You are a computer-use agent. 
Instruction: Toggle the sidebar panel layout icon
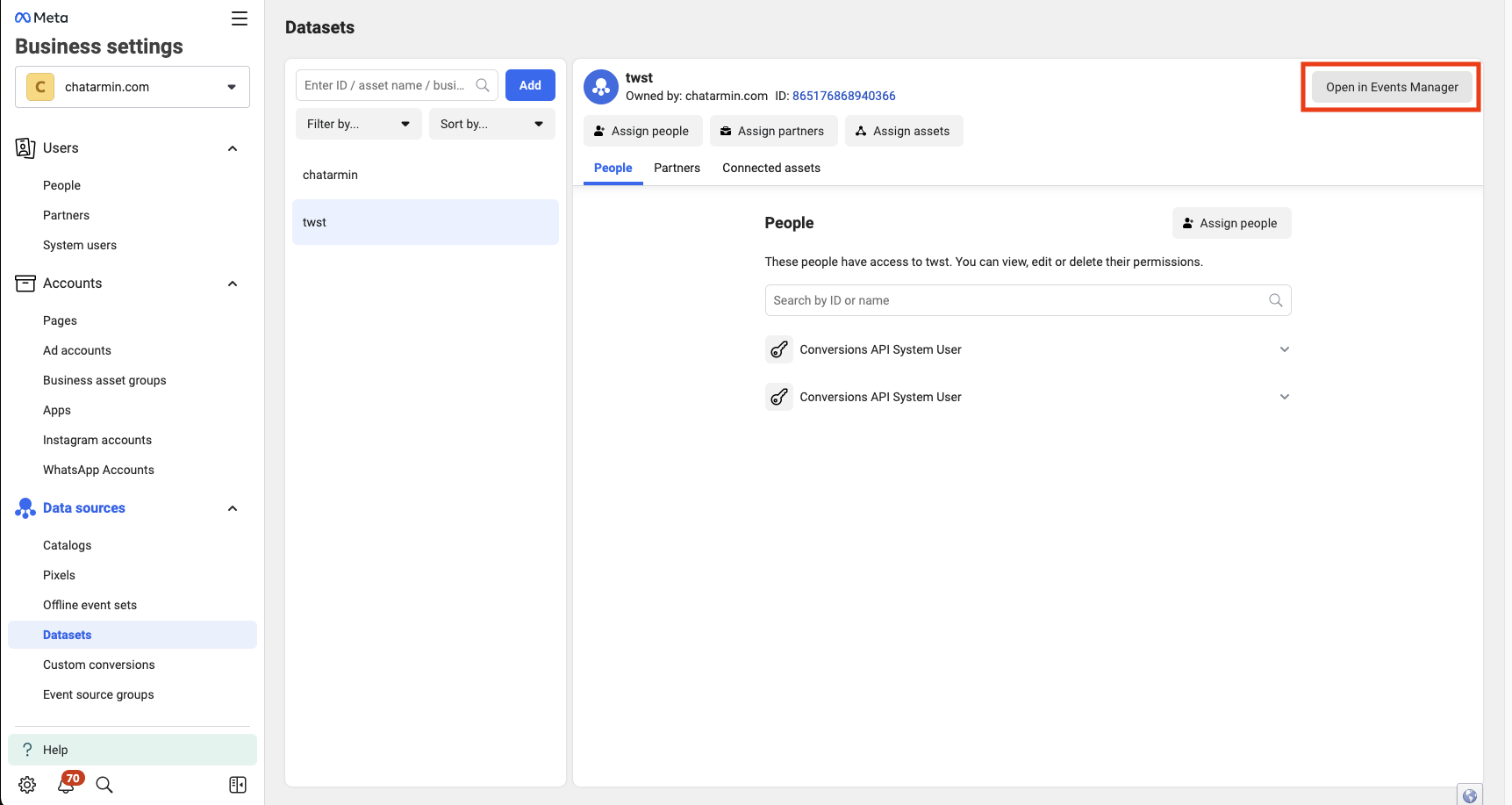[x=238, y=785]
